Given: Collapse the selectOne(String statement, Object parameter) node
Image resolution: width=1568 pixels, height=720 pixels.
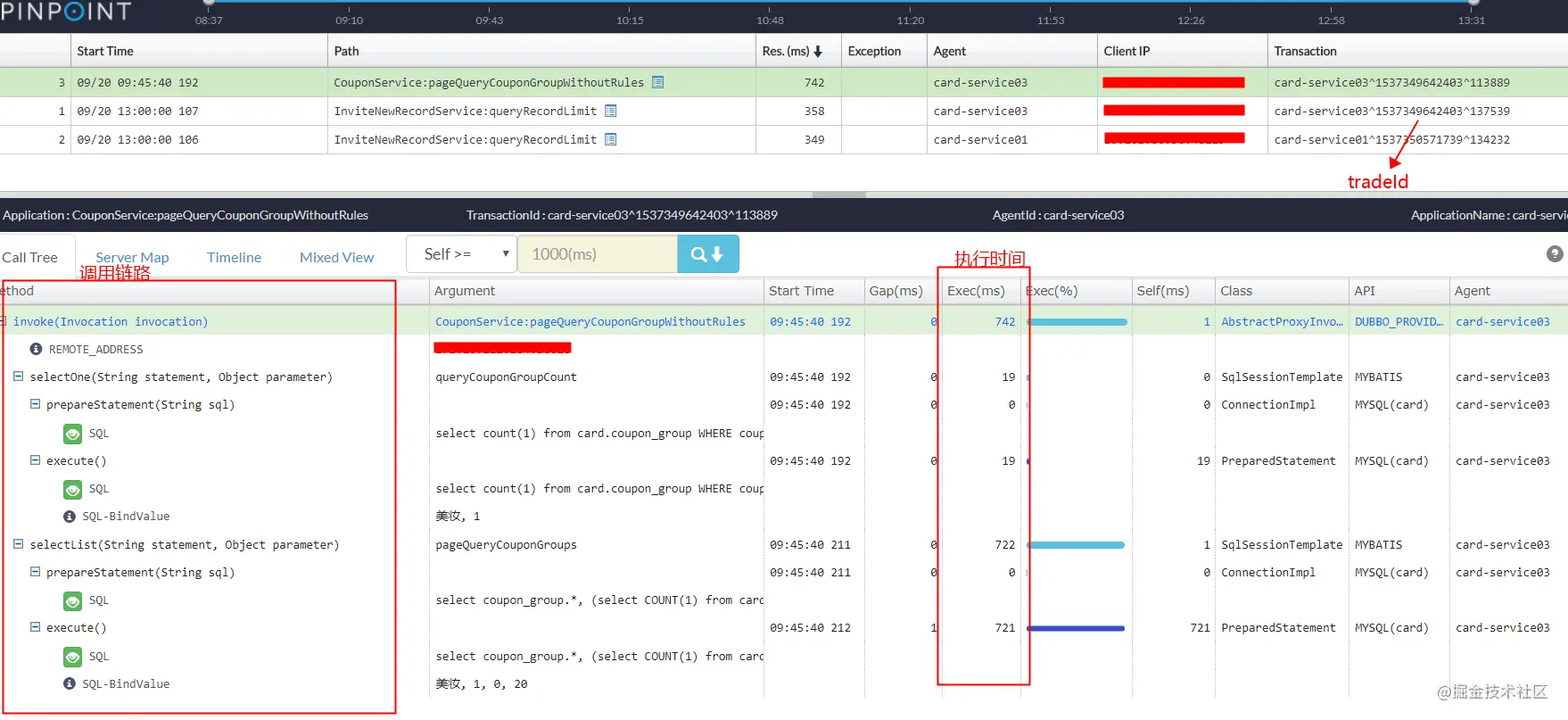Looking at the screenshot, I should (18, 377).
